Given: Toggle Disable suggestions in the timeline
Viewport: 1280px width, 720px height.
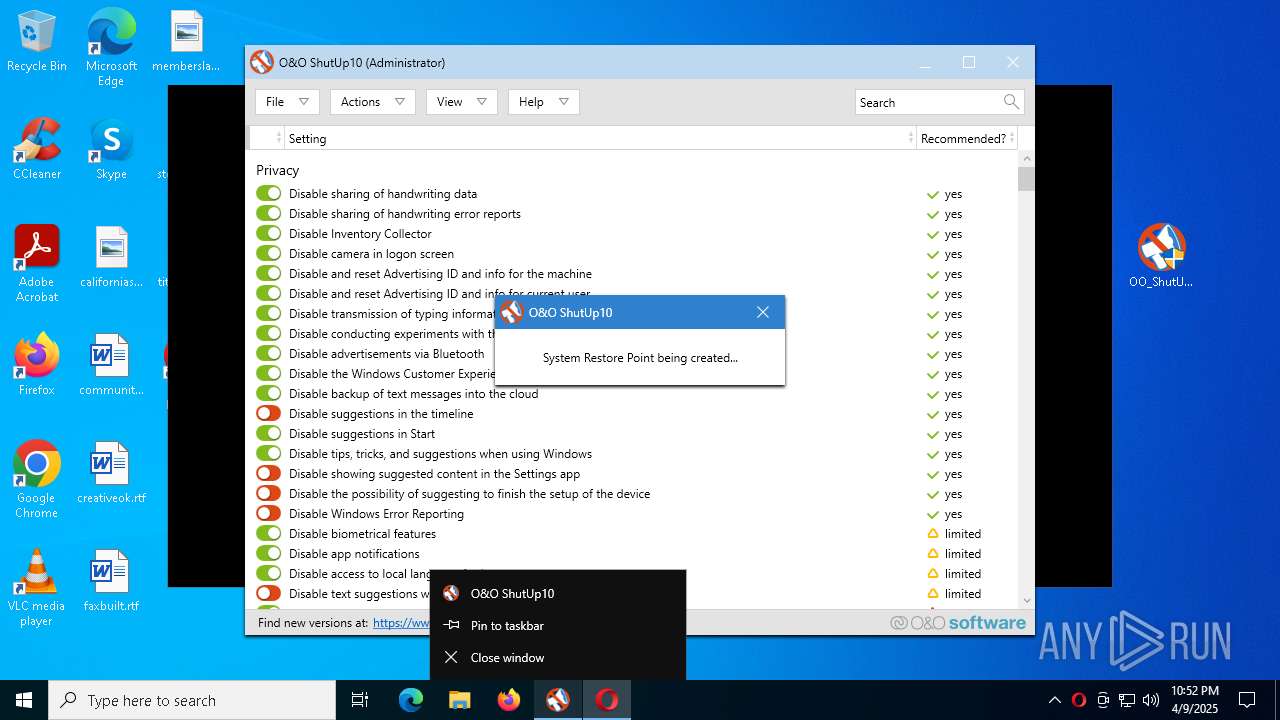Looking at the screenshot, I should [268, 414].
